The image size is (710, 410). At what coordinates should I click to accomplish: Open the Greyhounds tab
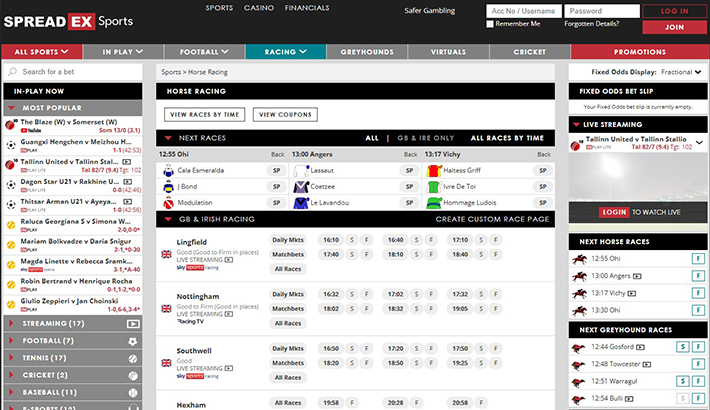pos(367,52)
